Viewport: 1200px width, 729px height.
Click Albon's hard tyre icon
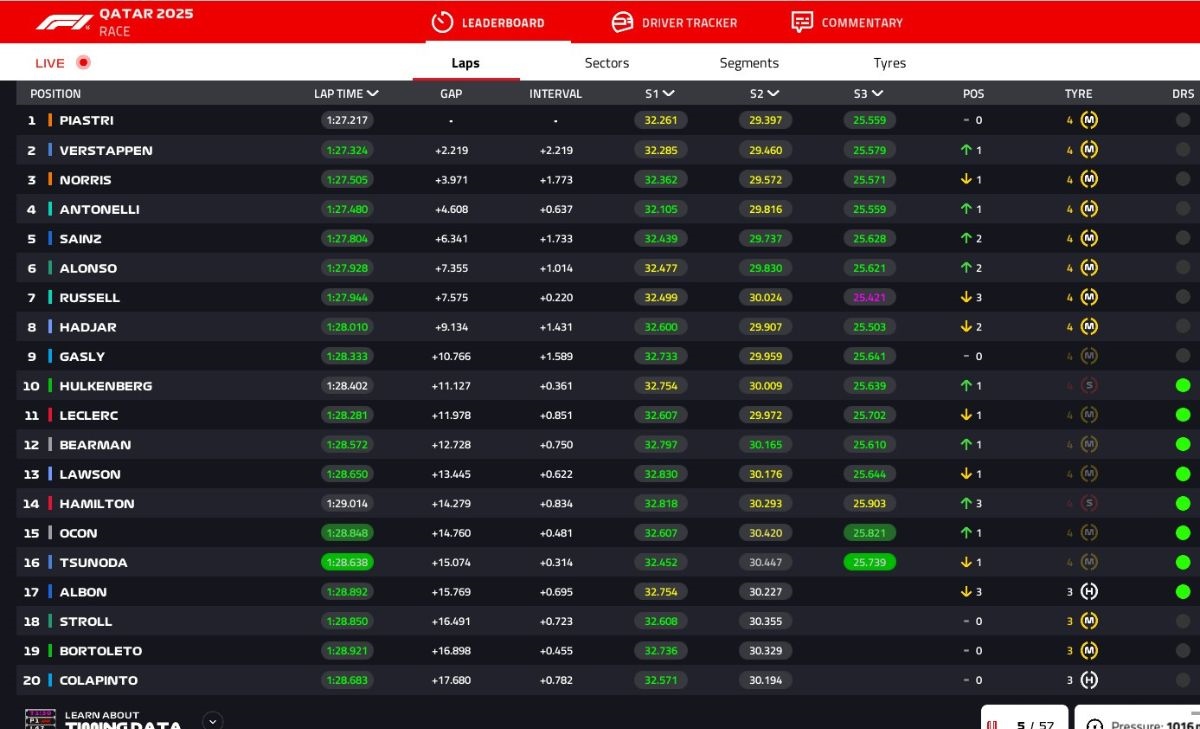1089,592
